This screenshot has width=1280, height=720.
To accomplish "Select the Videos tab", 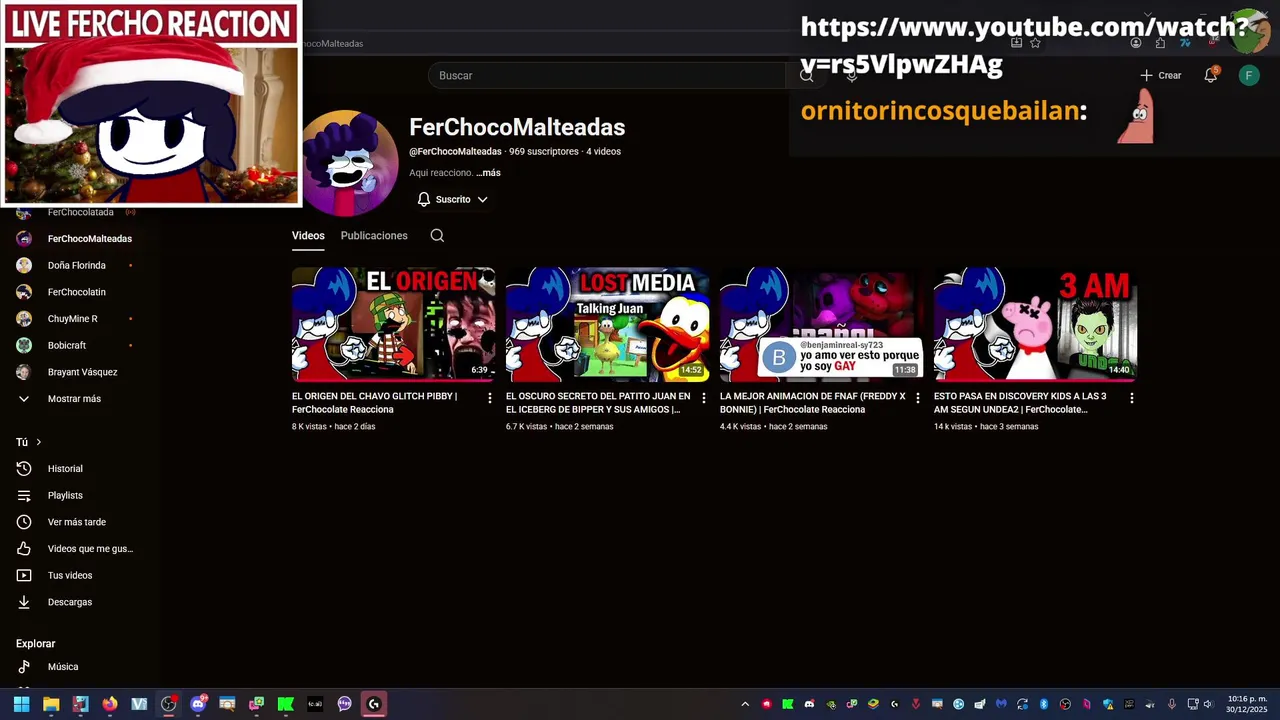I will [308, 236].
